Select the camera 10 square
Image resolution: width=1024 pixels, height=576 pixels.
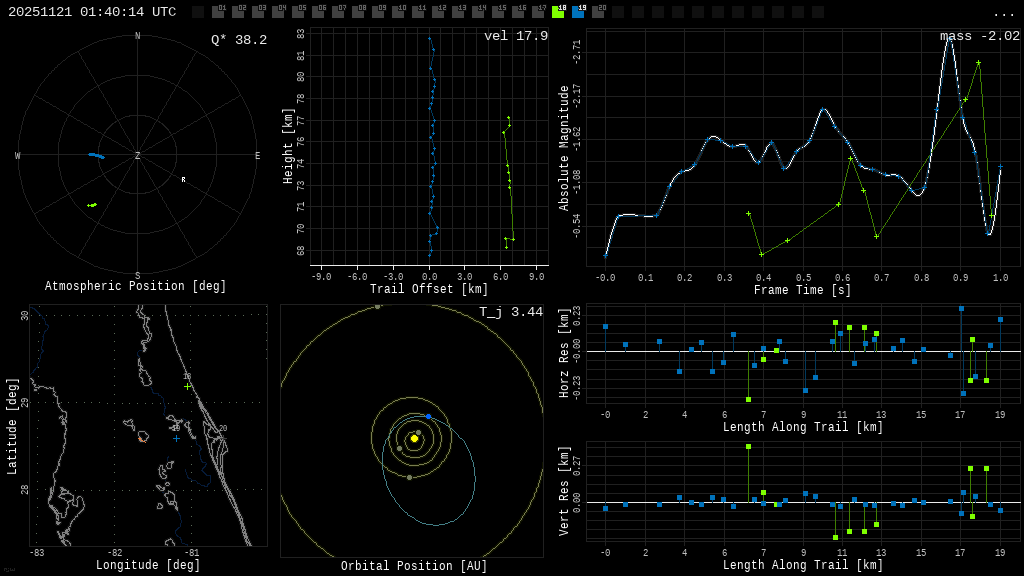398,13
